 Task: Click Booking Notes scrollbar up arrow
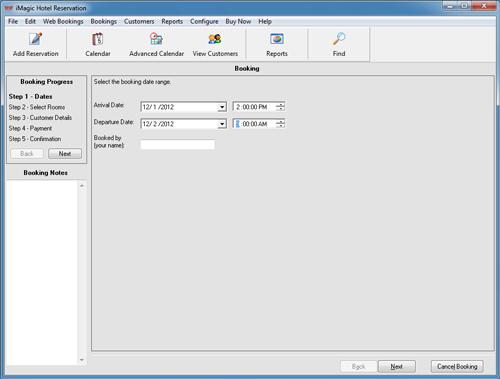(82, 186)
